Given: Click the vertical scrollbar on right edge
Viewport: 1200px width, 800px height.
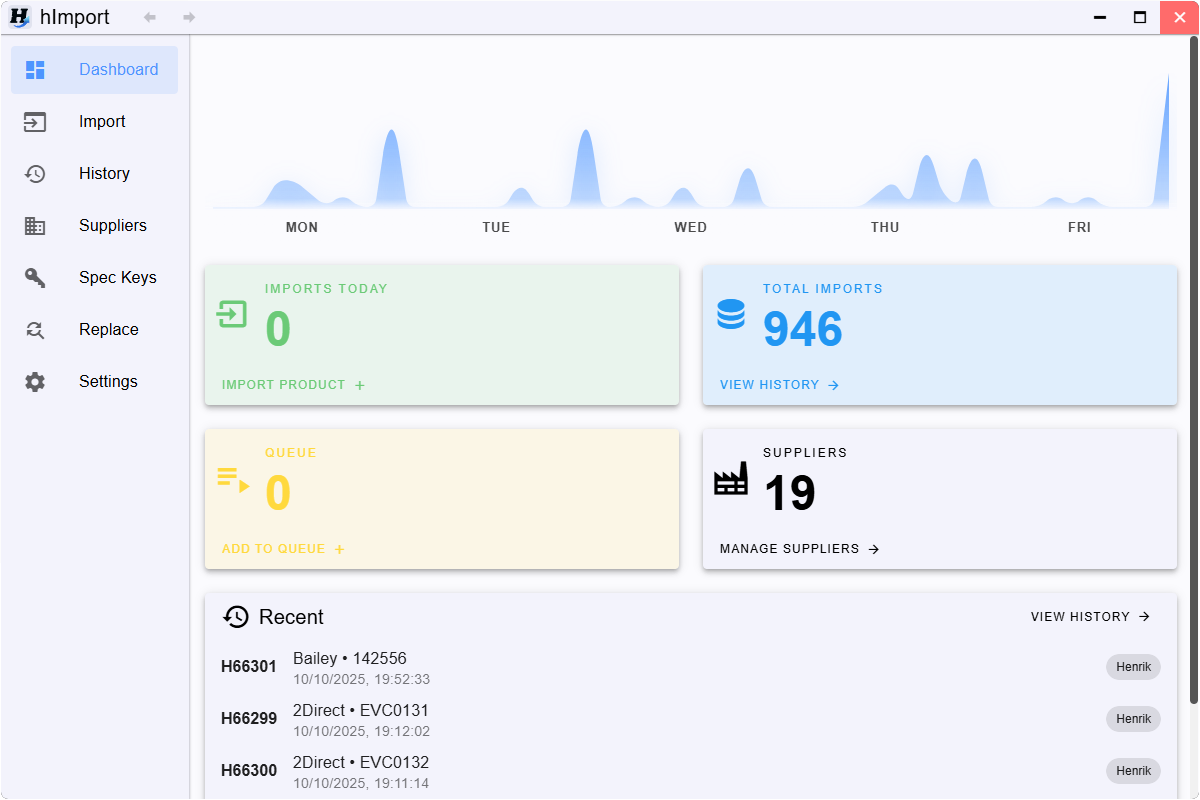Looking at the screenshot, I should [x=1193, y=370].
